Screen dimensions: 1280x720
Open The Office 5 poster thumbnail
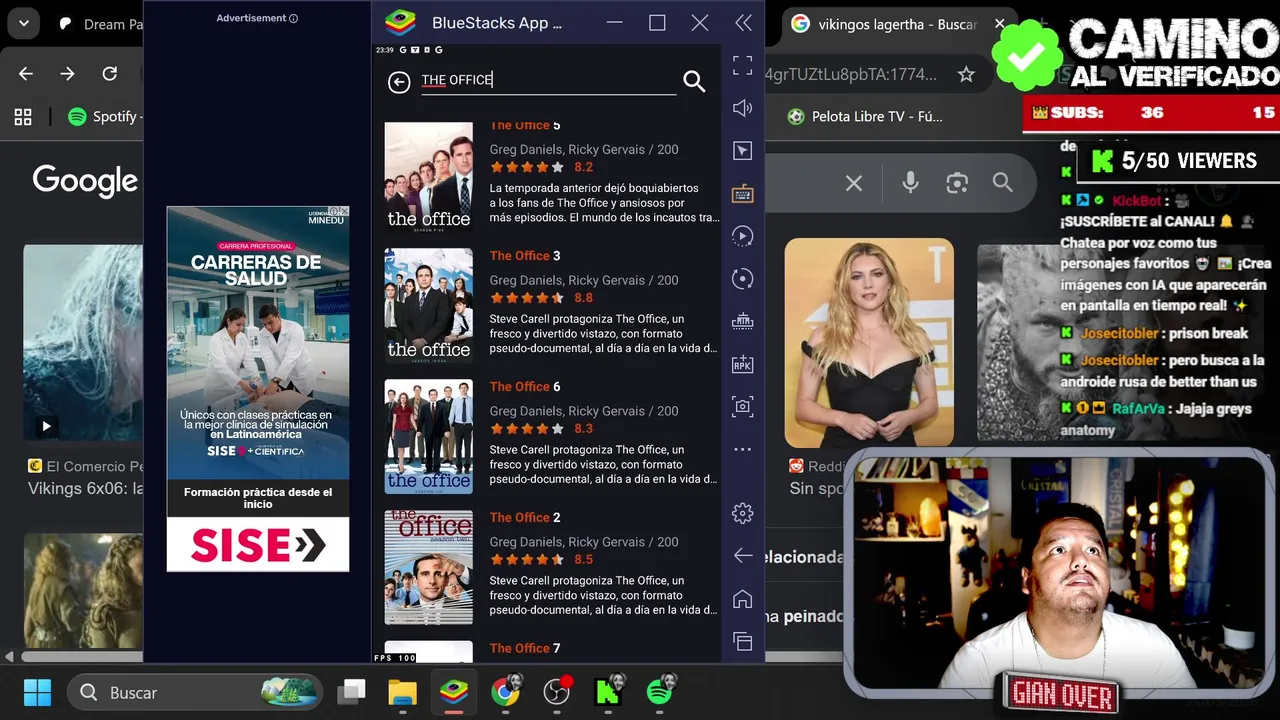pos(428,176)
